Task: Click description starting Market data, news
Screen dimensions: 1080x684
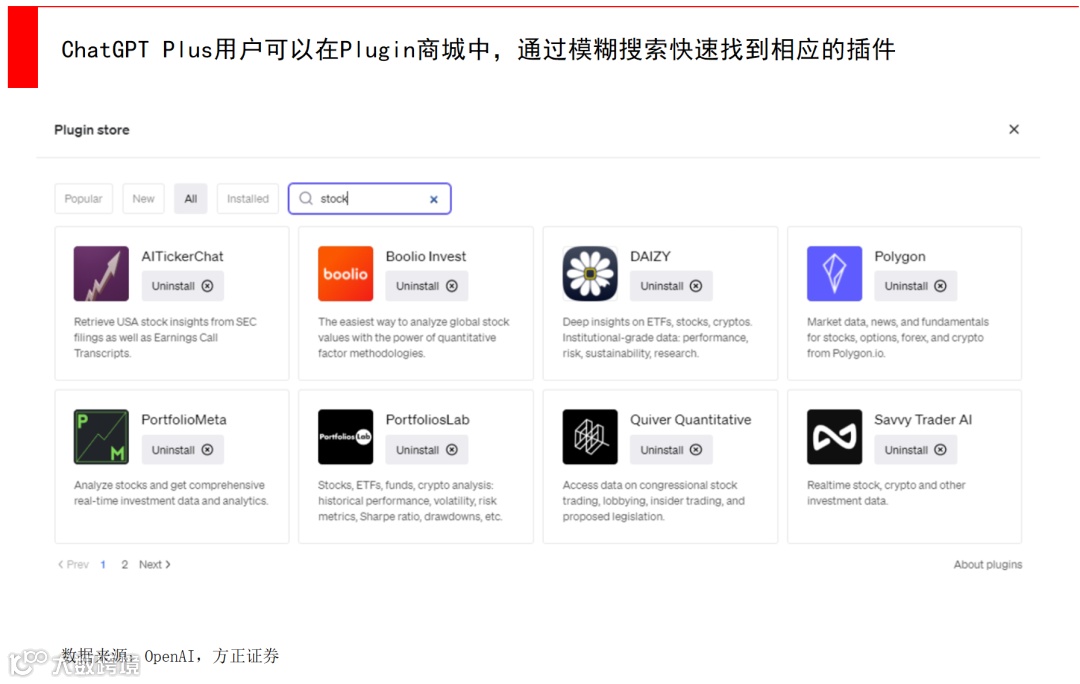Action: tap(897, 338)
